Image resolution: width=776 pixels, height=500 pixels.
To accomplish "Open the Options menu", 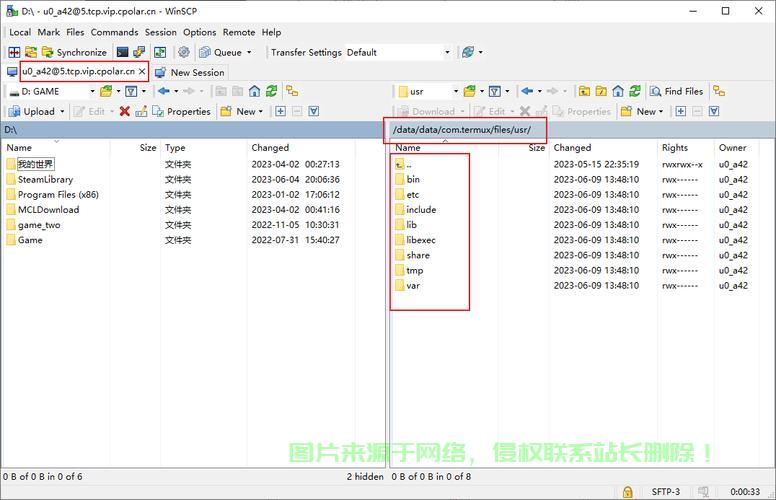I will pyautogui.click(x=199, y=32).
